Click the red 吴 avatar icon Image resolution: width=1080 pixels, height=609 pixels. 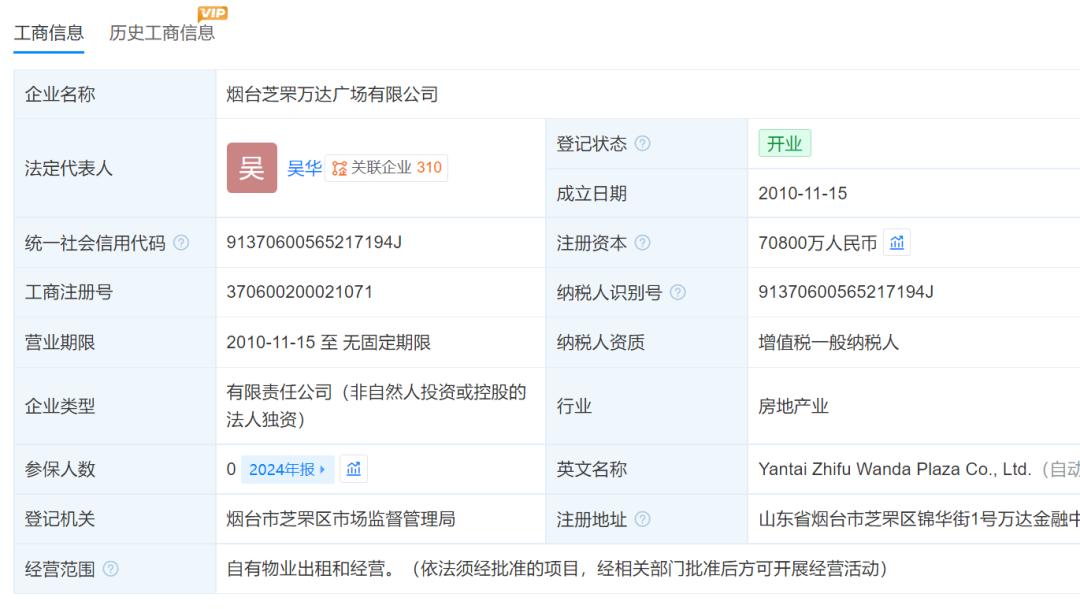pyautogui.click(x=252, y=167)
